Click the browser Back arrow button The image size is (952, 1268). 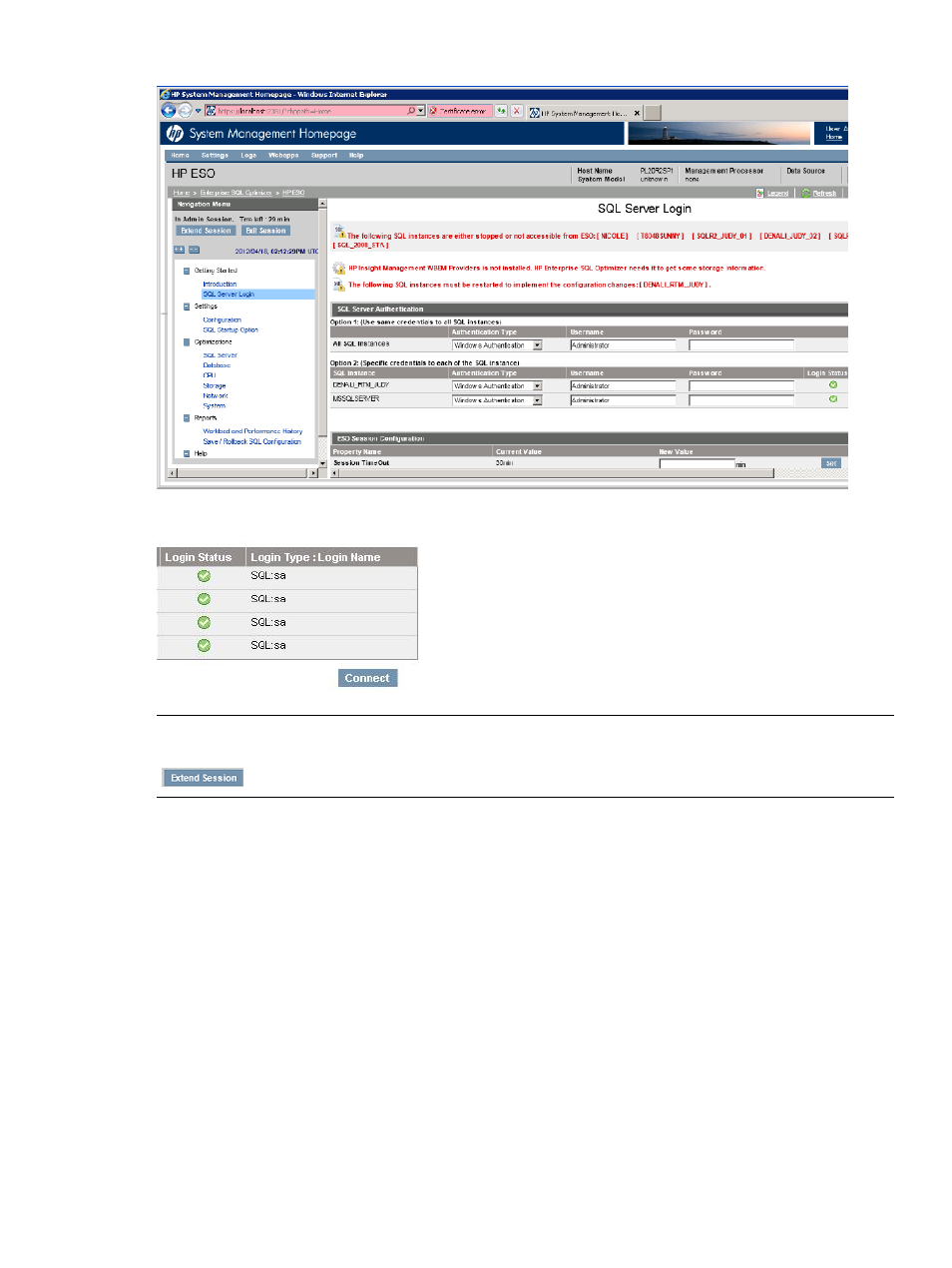pyautogui.click(x=169, y=111)
